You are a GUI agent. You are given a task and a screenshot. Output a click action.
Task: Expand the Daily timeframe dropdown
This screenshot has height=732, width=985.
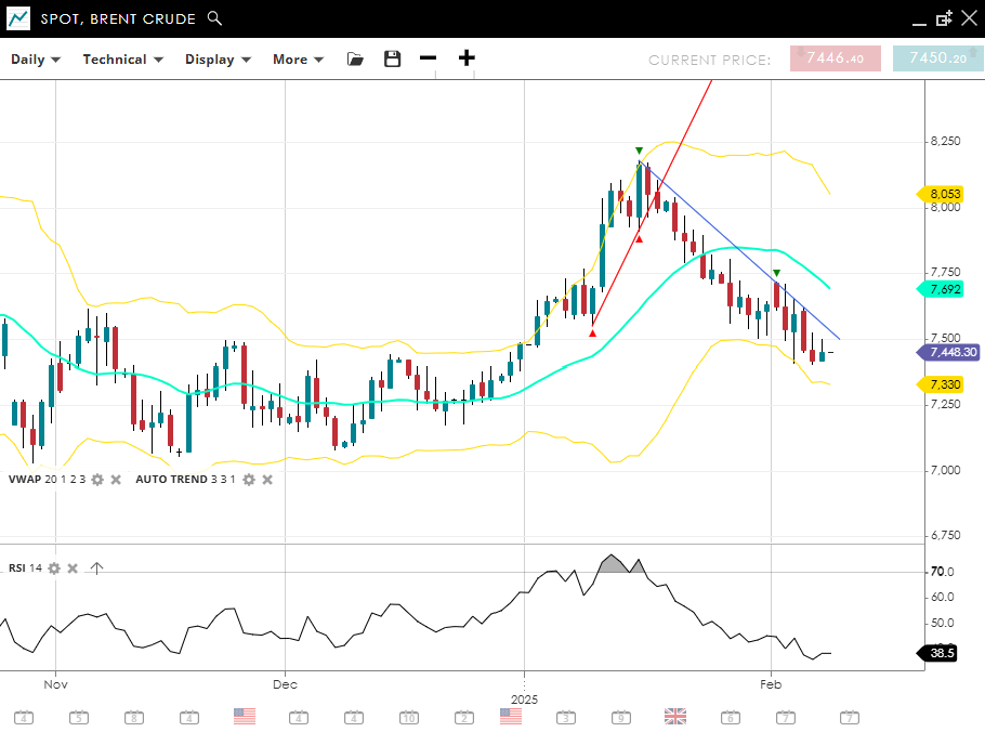click(x=36, y=59)
